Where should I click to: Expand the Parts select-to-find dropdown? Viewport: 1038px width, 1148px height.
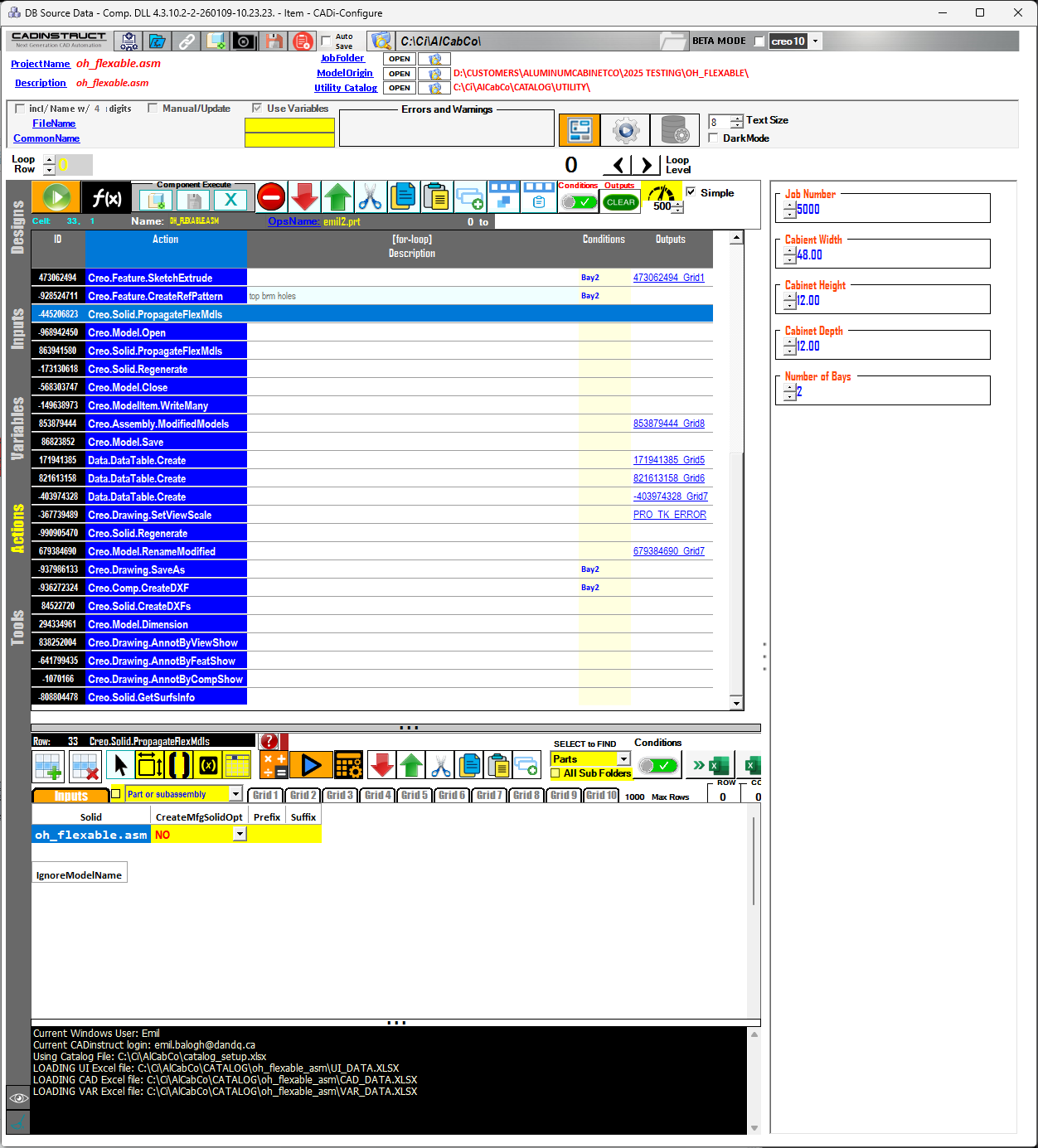623,759
